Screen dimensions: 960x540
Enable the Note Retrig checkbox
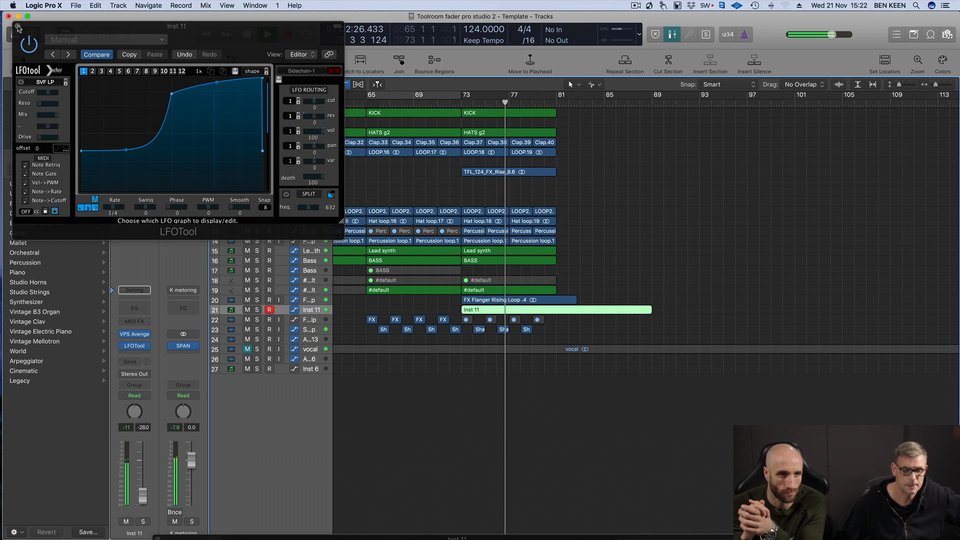click(x=24, y=165)
